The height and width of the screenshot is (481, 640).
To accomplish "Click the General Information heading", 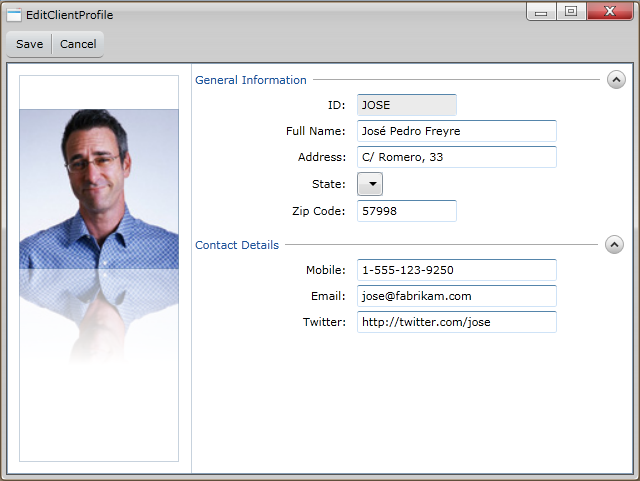I will [x=251, y=80].
